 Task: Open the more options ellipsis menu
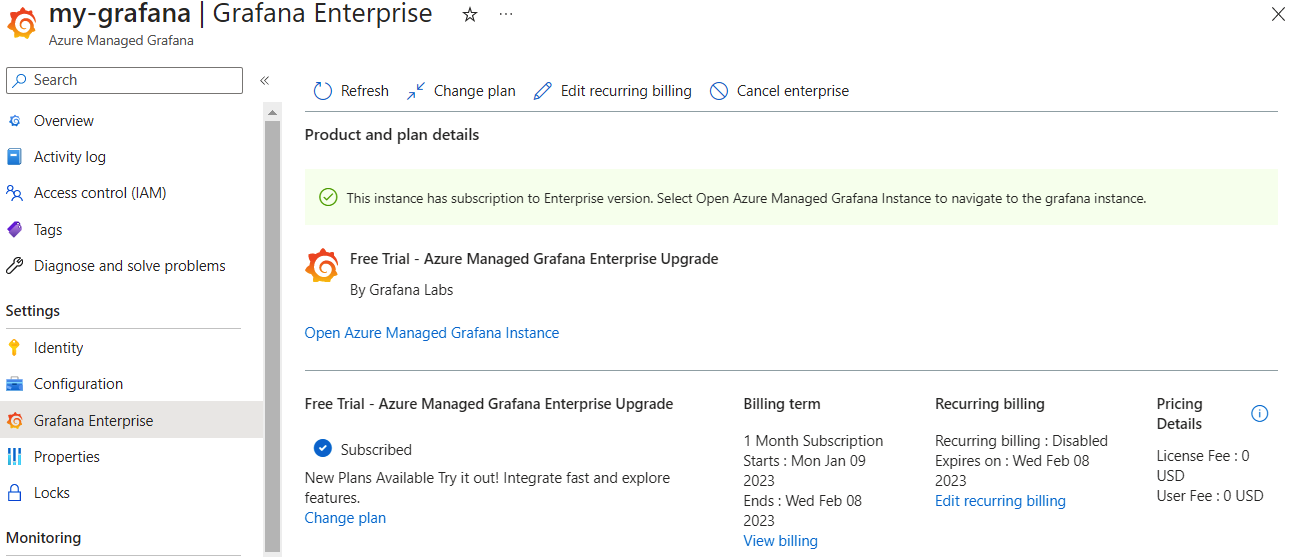(x=505, y=15)
